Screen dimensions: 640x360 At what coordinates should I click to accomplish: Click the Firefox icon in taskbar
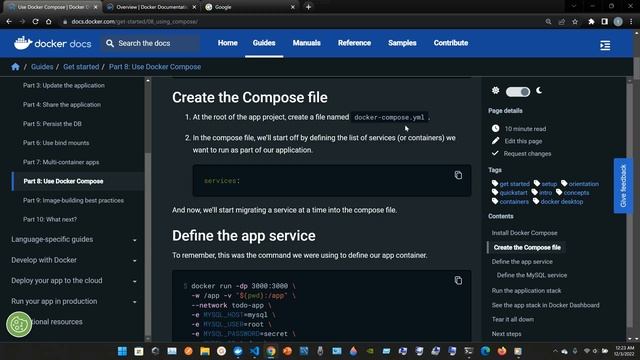tap(502, 351)
